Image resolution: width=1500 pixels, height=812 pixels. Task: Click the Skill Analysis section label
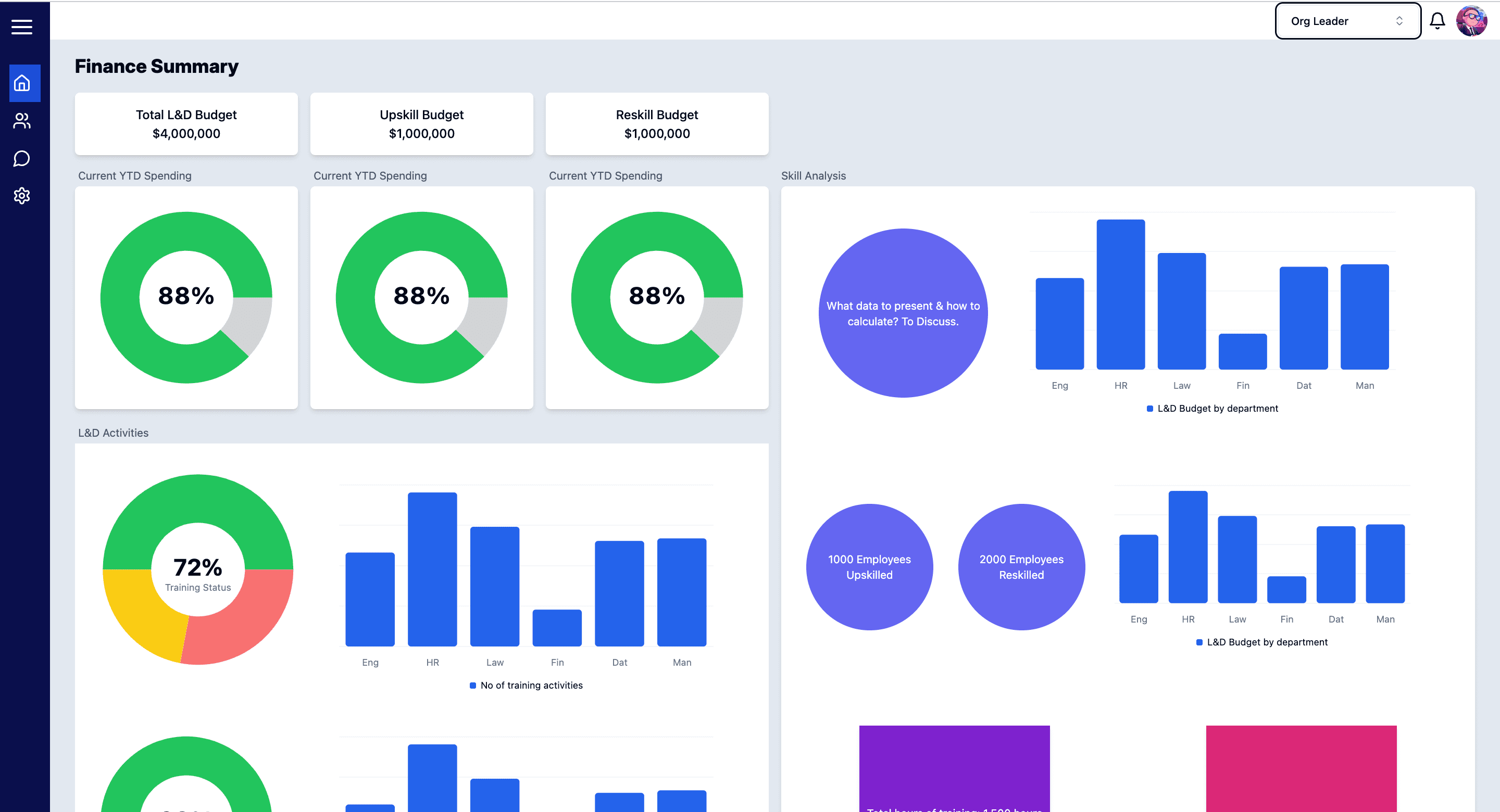[813, 176]
